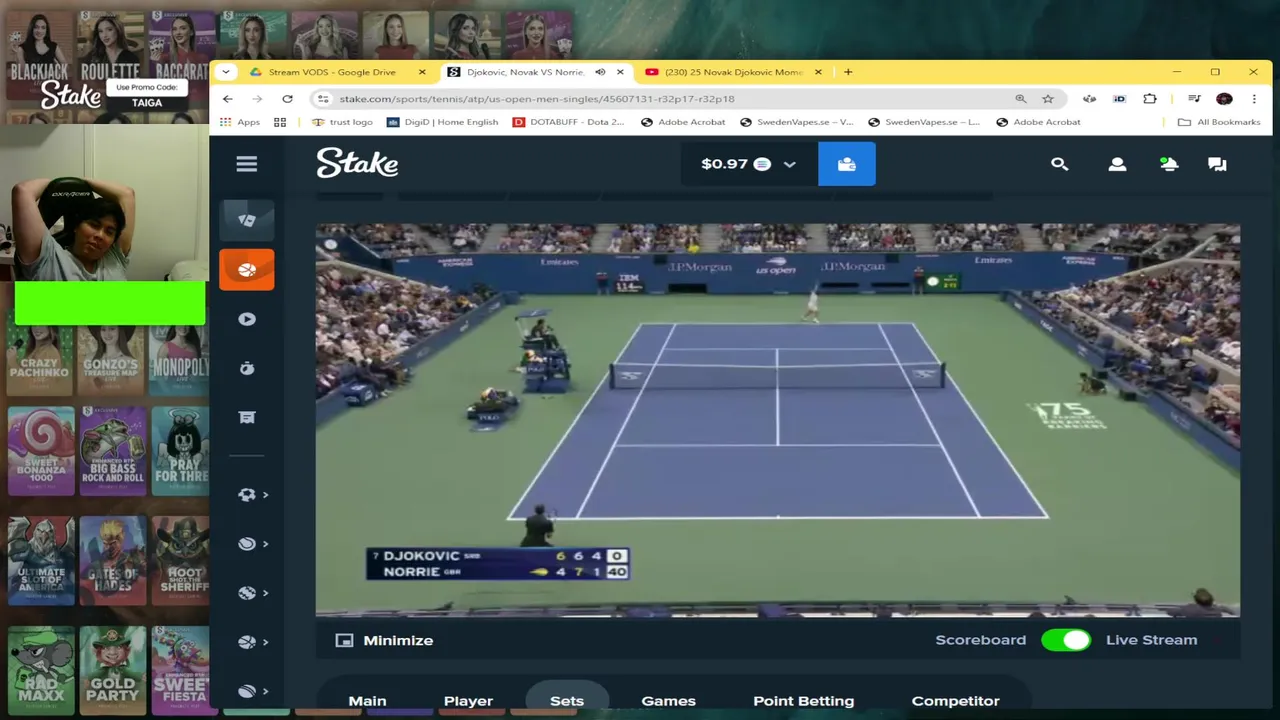The height and width of the screenshot is (720, 1280).
Task: Open the Casino section in the sidebar
Action: (247, 220)
